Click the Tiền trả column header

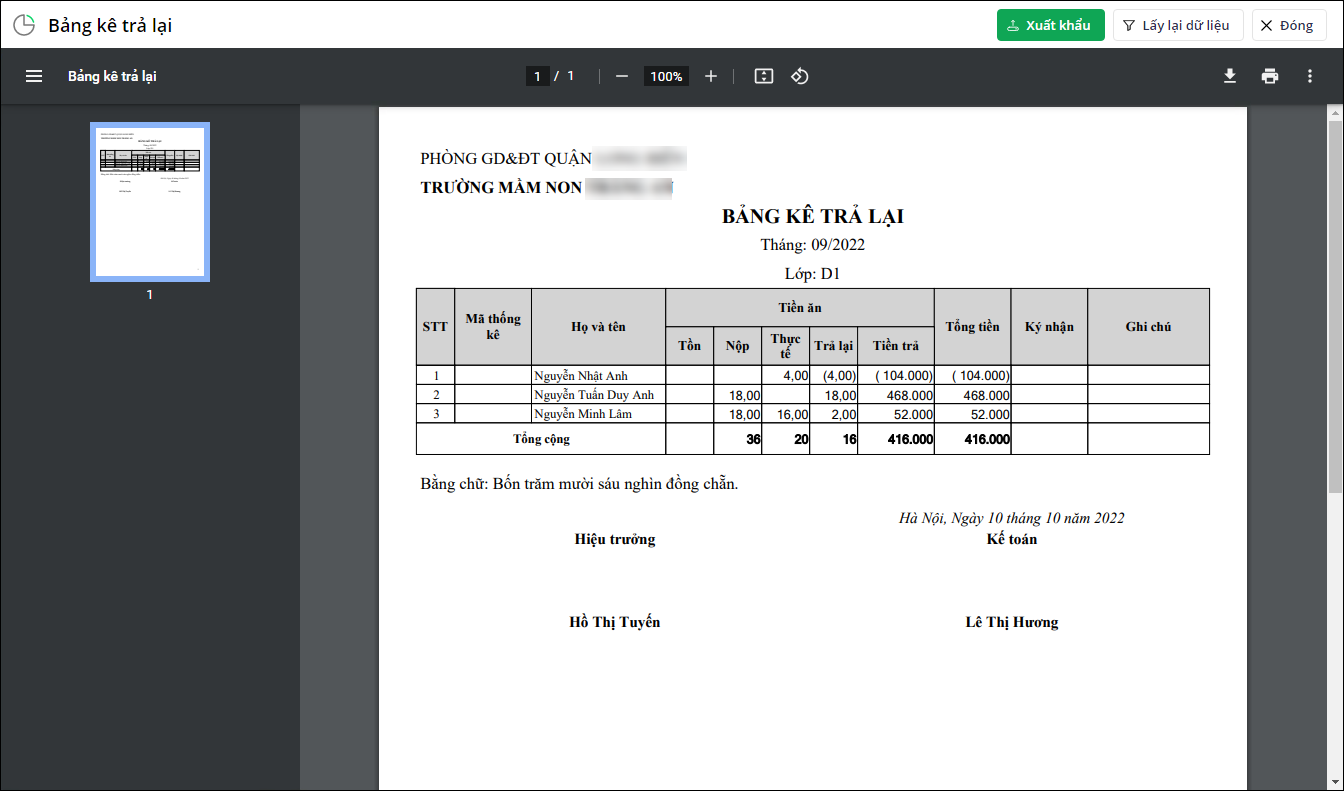(896, 346)
